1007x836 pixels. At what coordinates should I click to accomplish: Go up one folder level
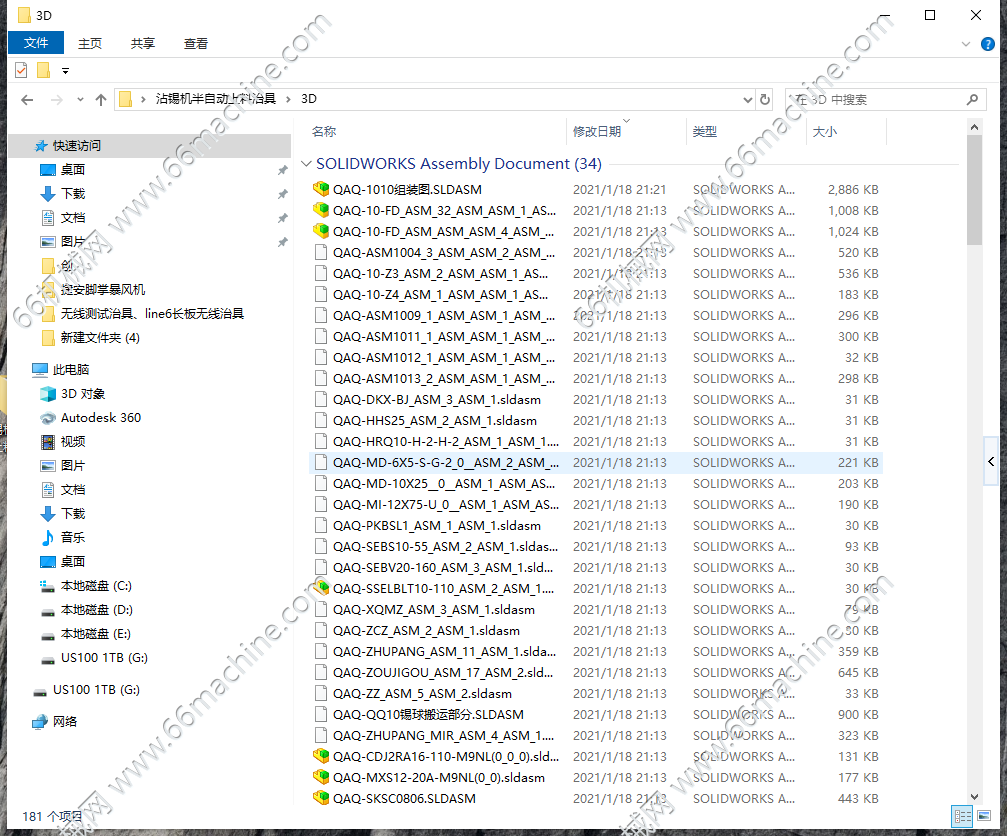[101, 100]
